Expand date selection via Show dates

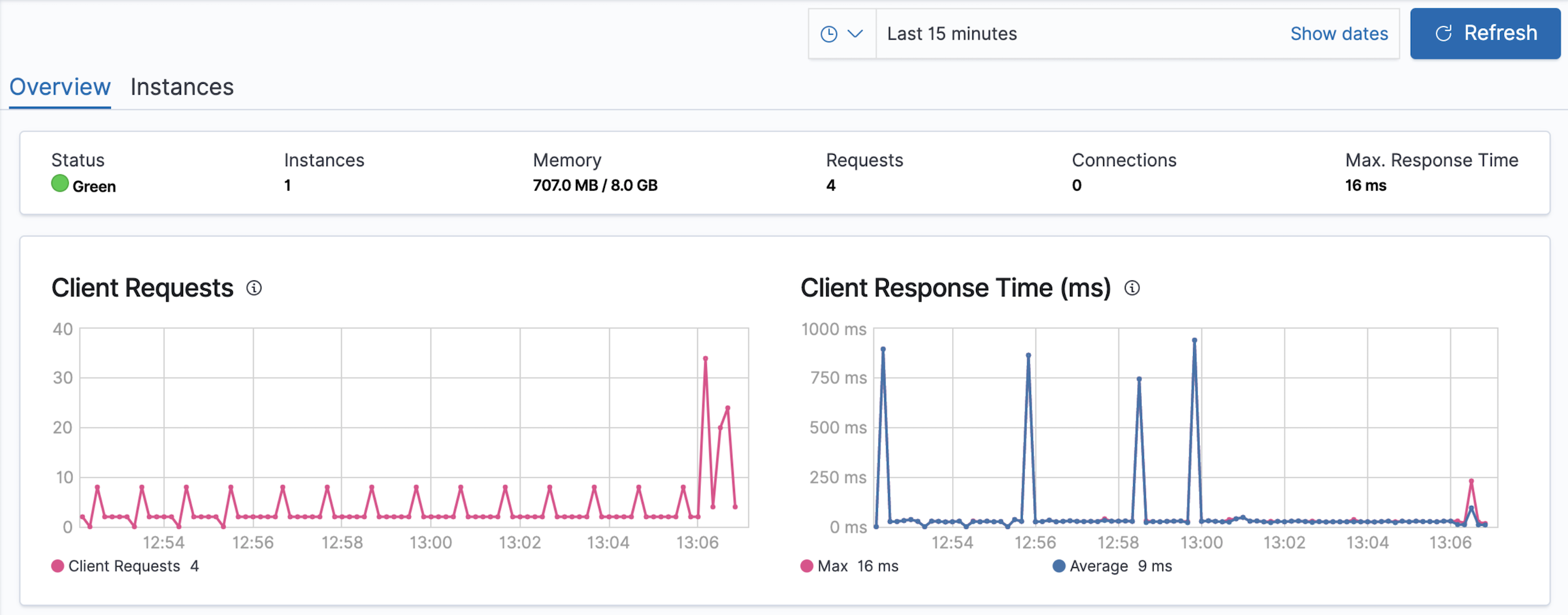[1339, 33]
